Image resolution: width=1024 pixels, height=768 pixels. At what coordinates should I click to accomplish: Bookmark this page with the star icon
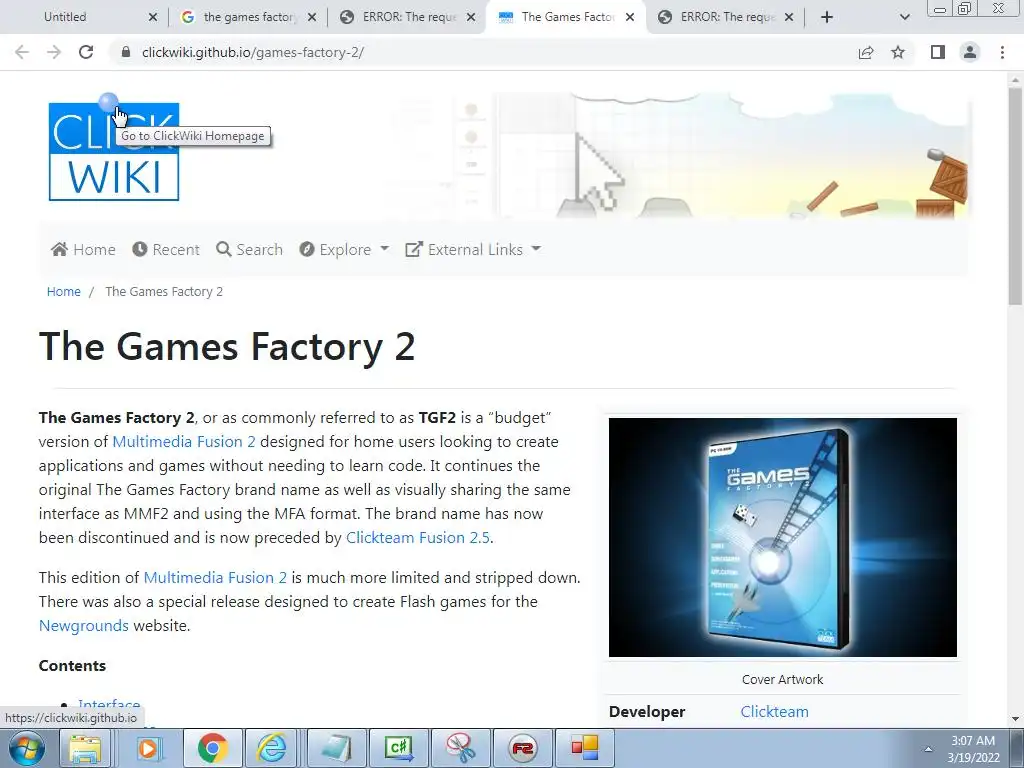point(898,52)
